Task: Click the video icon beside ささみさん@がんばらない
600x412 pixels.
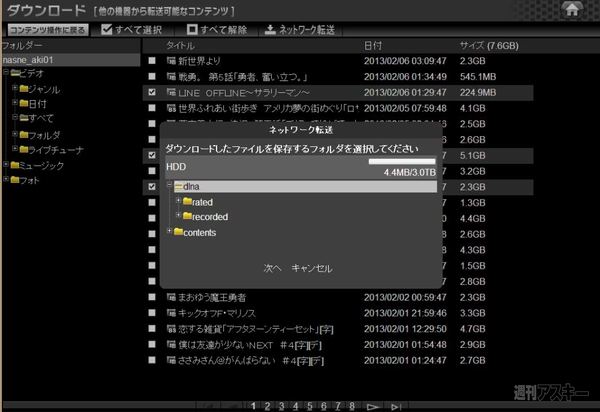Action: point(171,360)
